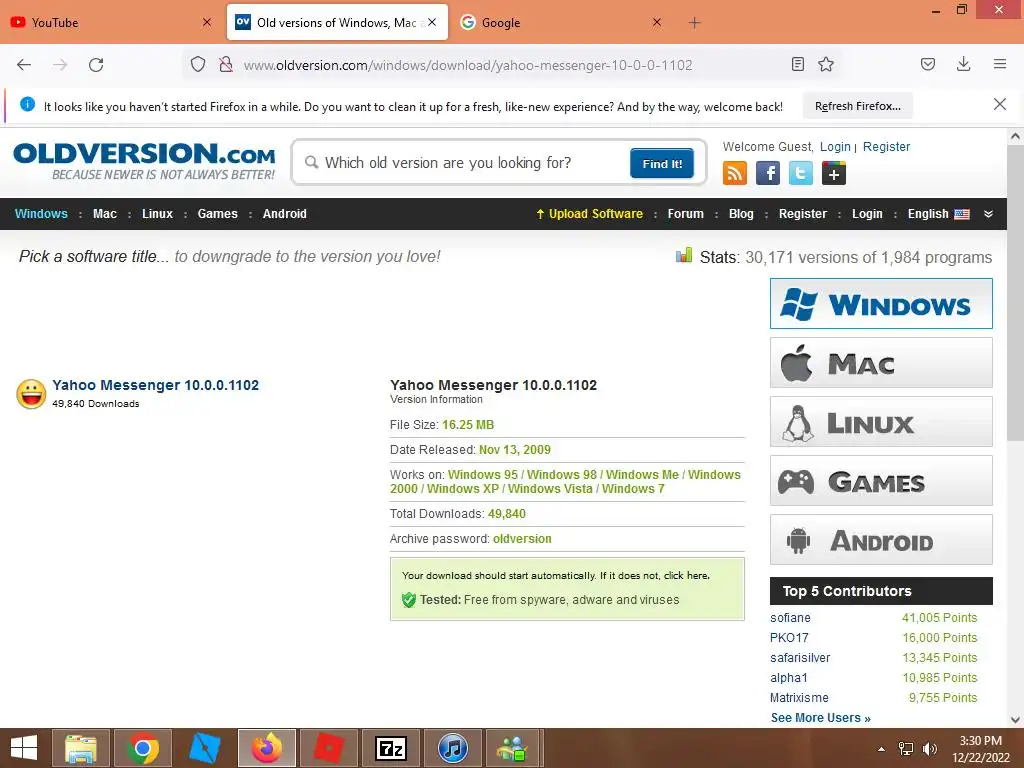Screen dimensions: 1024x768
Task: Reload the current page
Action: click(96, 65)
